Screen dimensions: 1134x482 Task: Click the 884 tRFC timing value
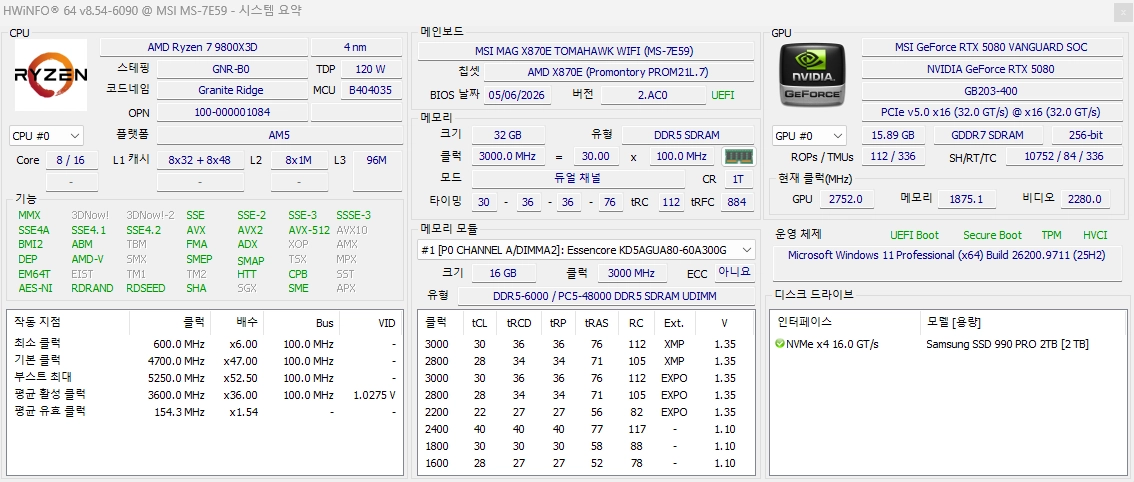point(736,202)
